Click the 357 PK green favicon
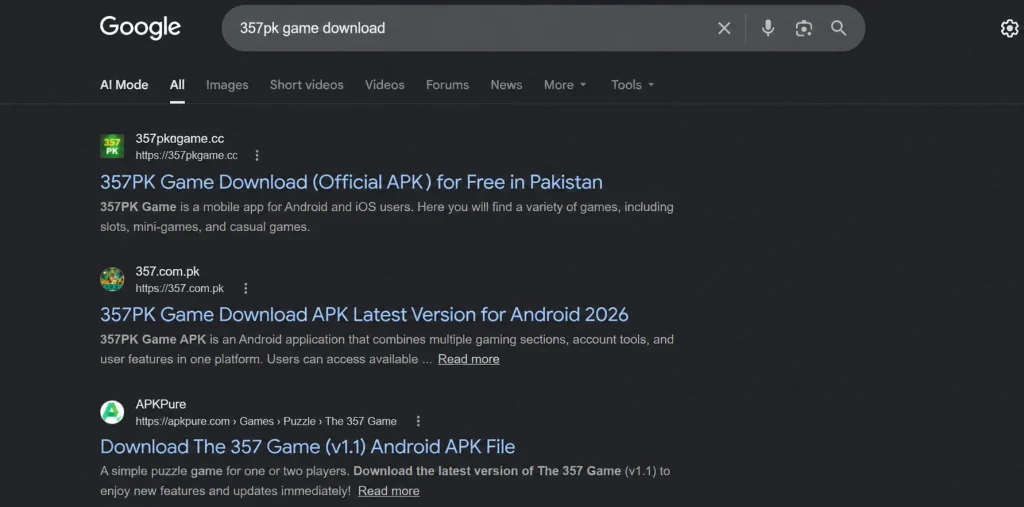1024x507 pixels. click(x=112, y=146)
